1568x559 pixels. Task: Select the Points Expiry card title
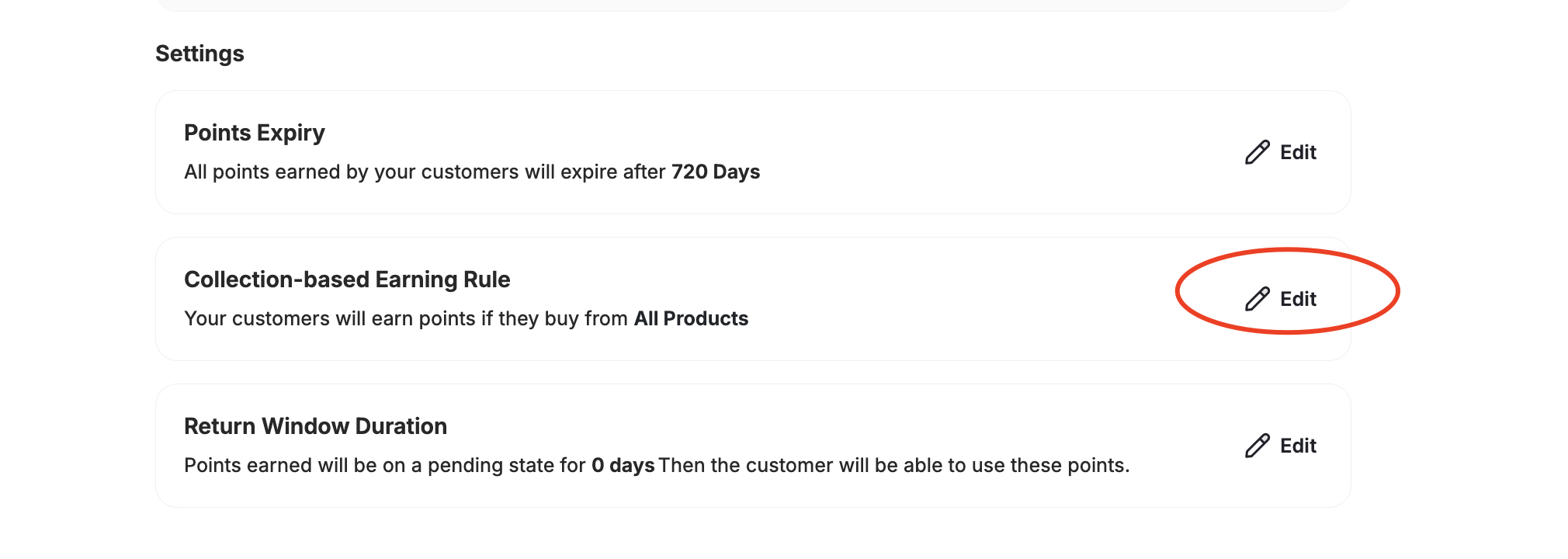tap(254, 132)
